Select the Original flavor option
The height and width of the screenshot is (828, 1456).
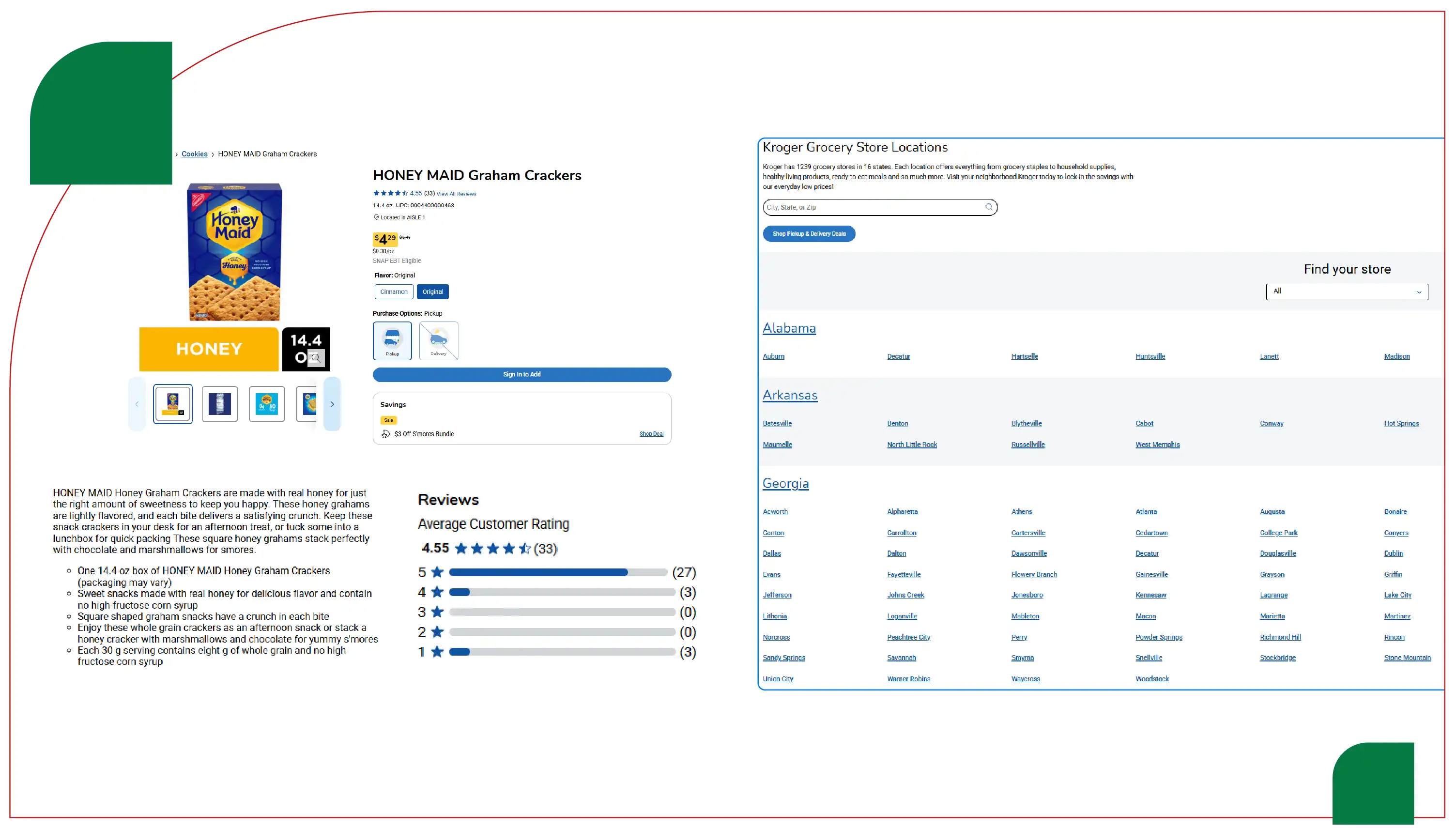pyautogui.click(x=433, y=291)
